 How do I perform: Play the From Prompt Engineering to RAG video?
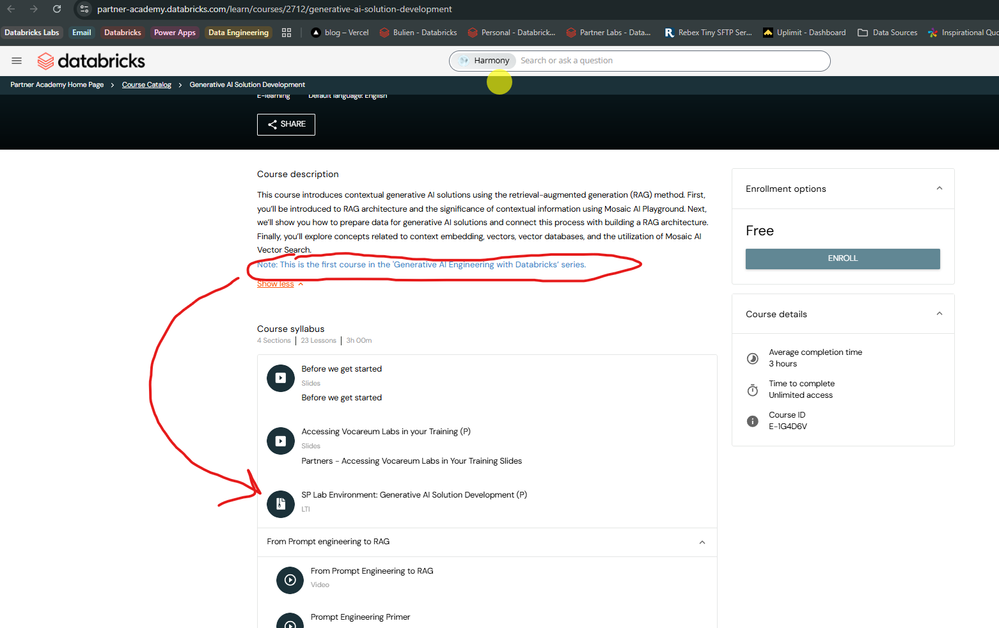(x=290, y=580)
